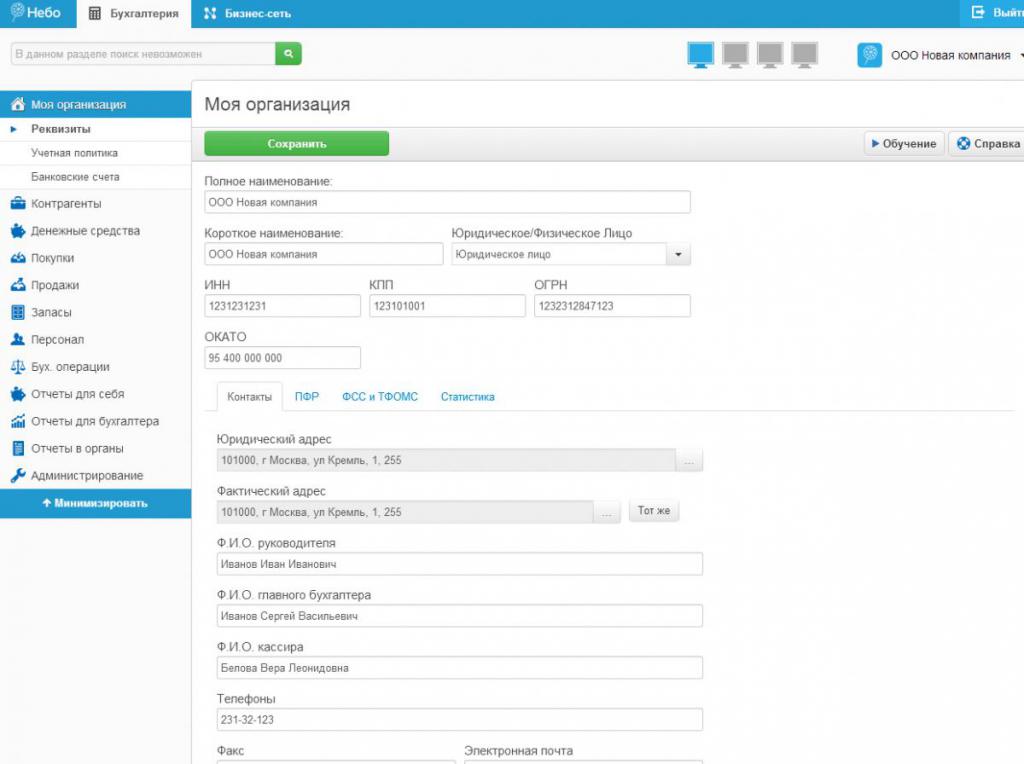The height and width of the screenshot is (764, 1024).
Task: Open Администрирование wrench menu item
Action: coord(86,476)
